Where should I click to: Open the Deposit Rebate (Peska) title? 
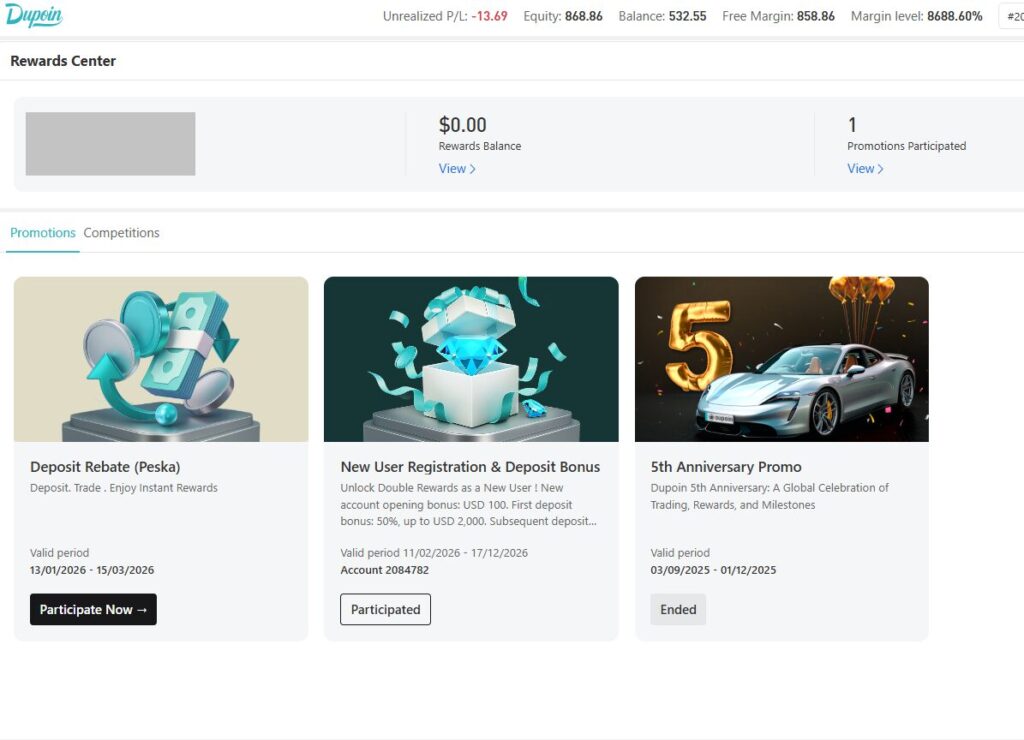pos(105,467)
